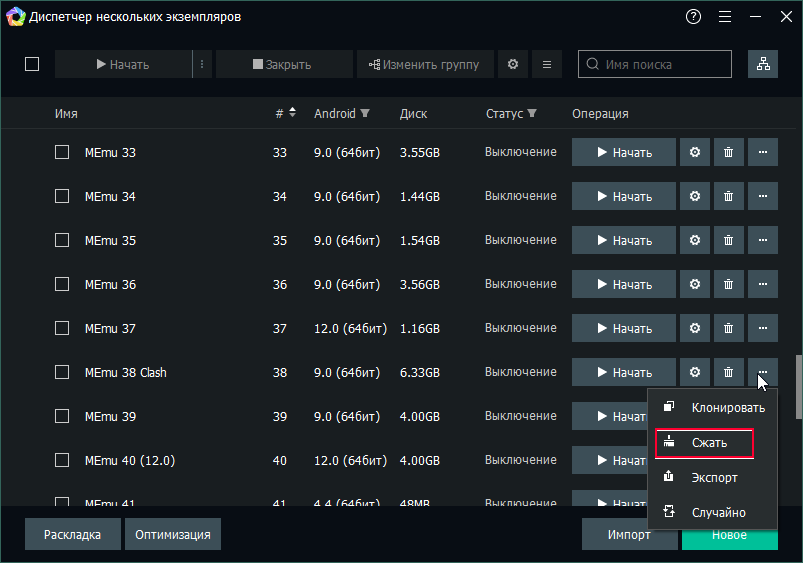Expand the Начать dropdown with three dots
The width and height of the screenshot is (803, 563).
[x=202, y=64]
